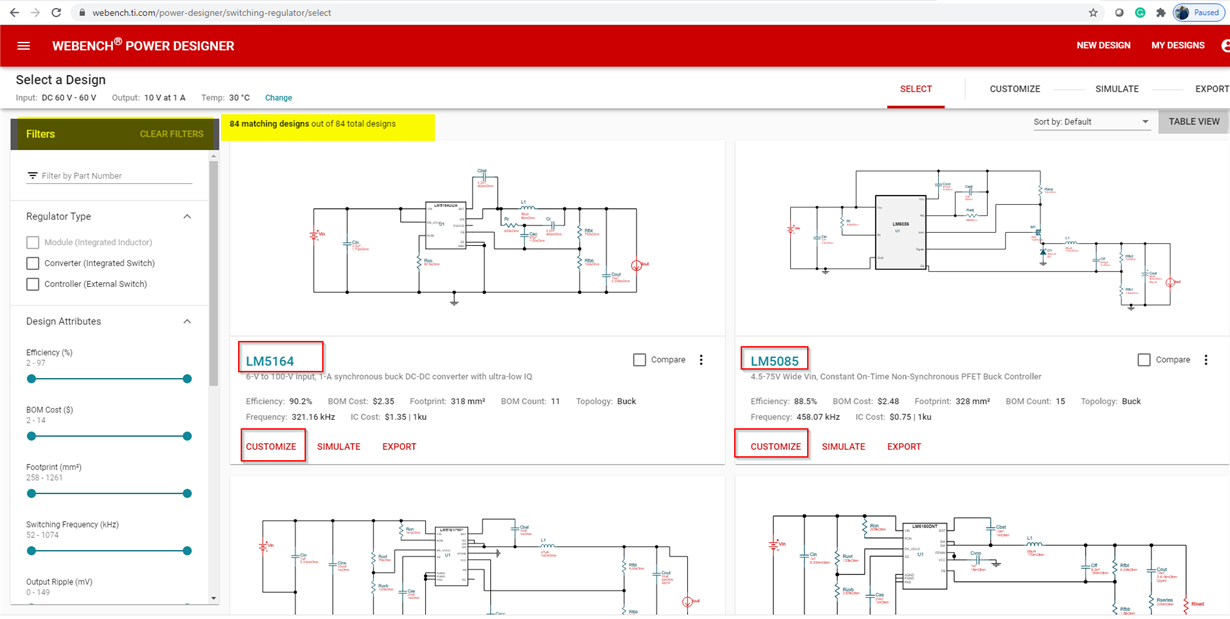Click the LM5085 schematic thumbnail
This screenshot has height=619, width=1230.
coord(981,238)
